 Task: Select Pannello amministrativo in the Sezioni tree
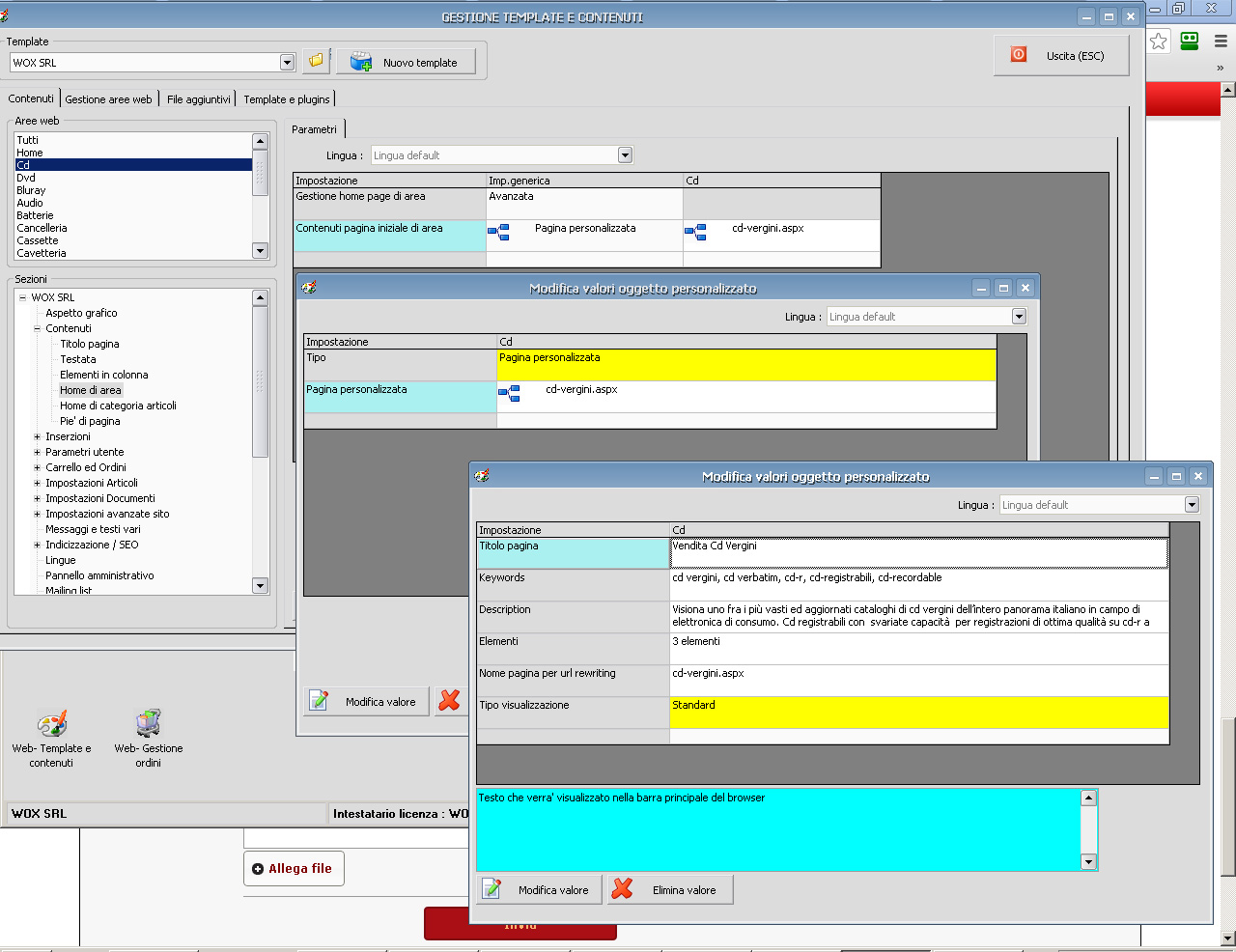99,575
